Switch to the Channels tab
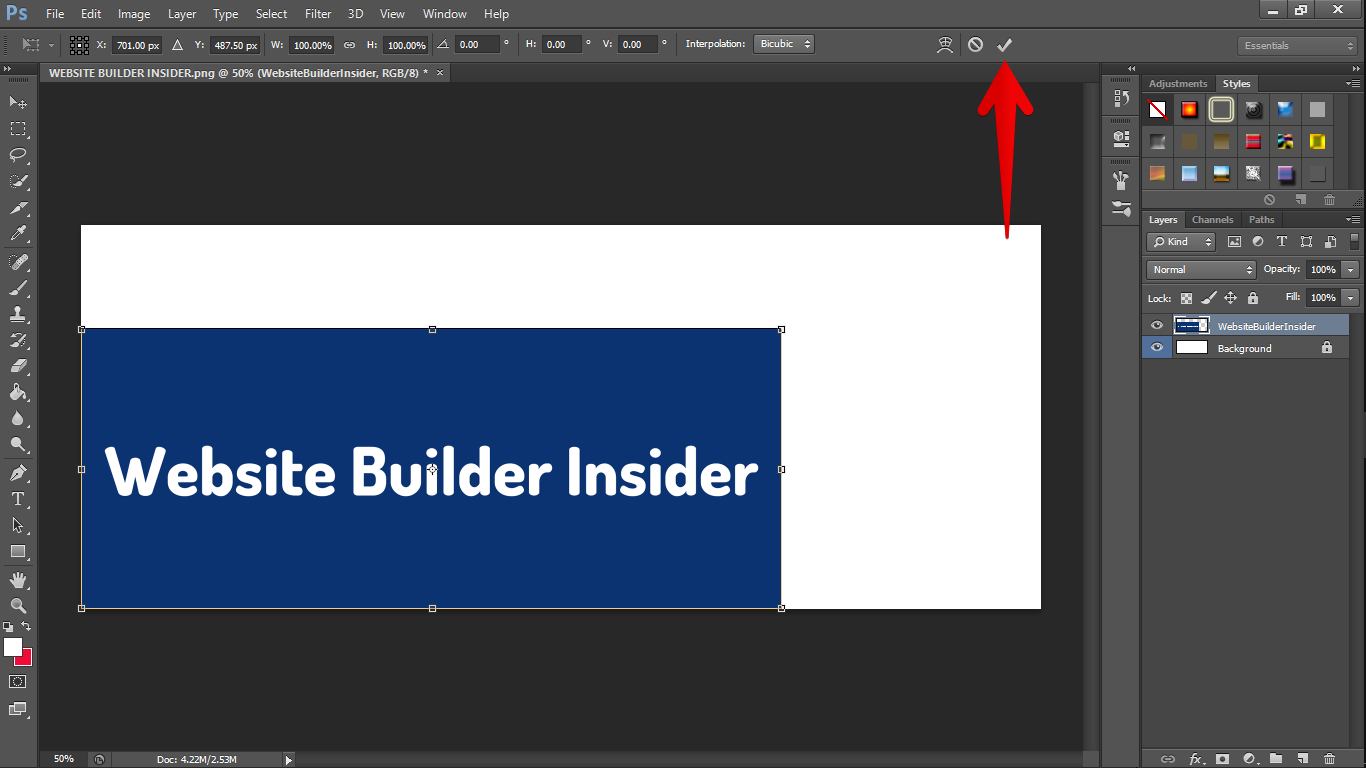 click(1212, 220)
